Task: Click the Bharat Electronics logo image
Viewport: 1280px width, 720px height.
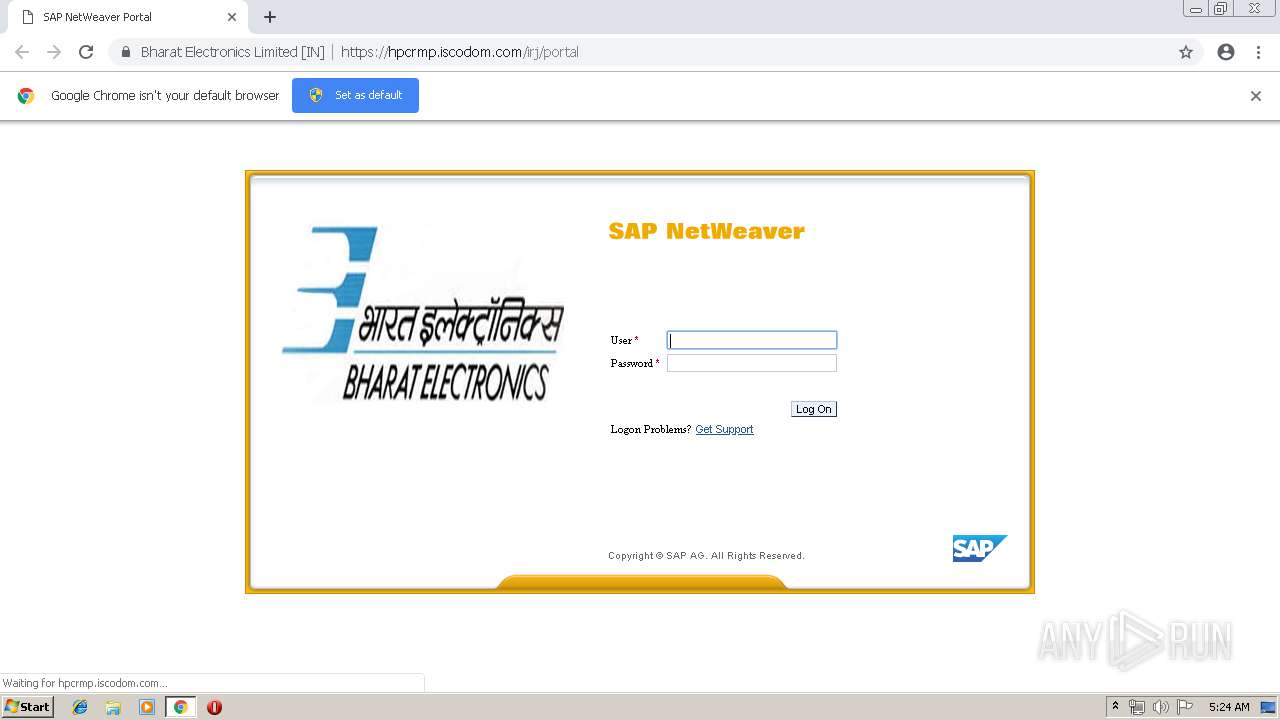Action: point(424,313)
